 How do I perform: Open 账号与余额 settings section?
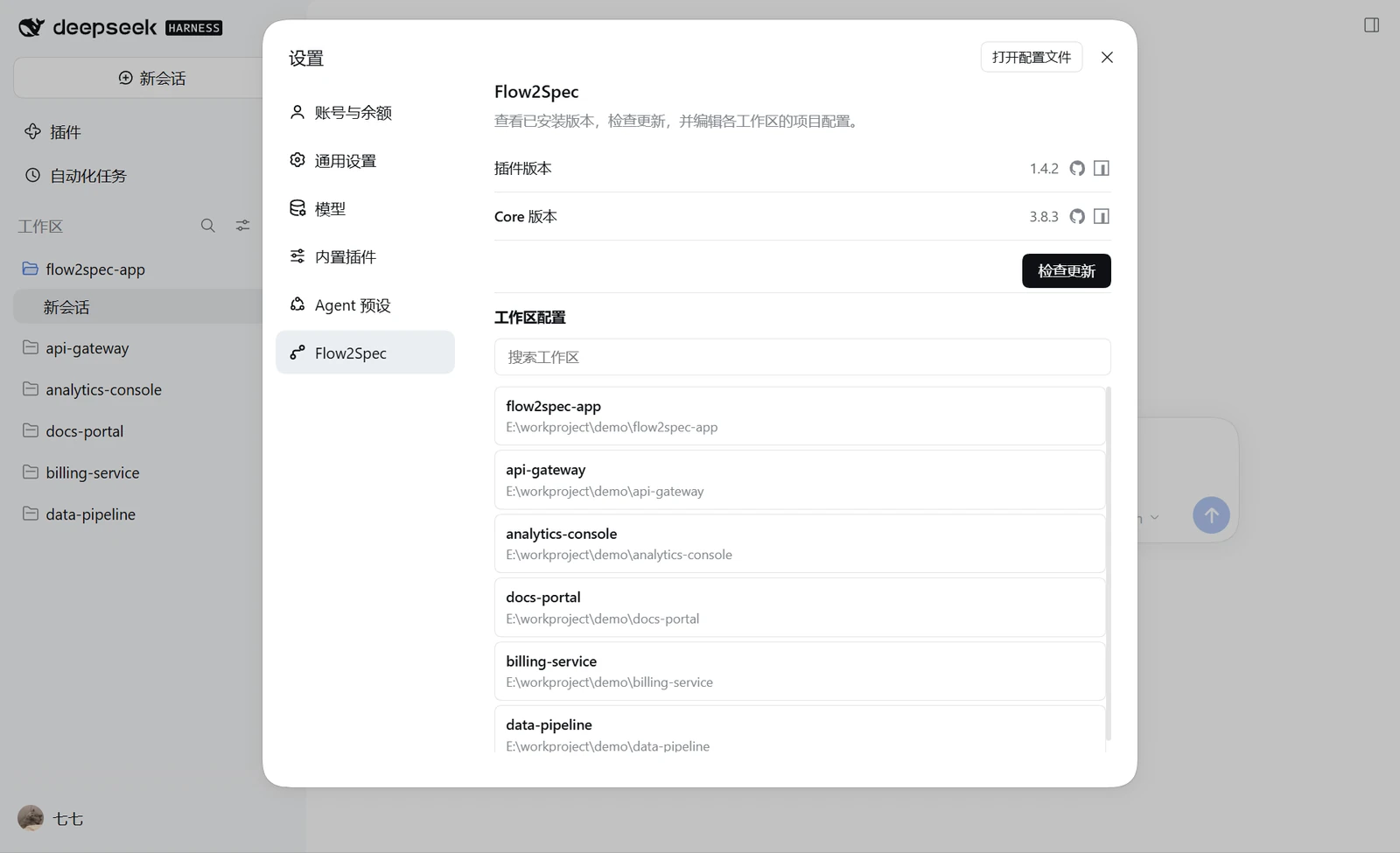click(x=365, y=112)
